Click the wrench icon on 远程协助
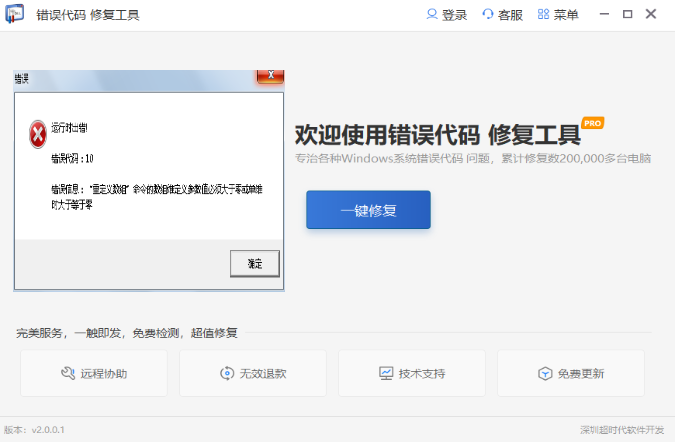 click(68, 373)
